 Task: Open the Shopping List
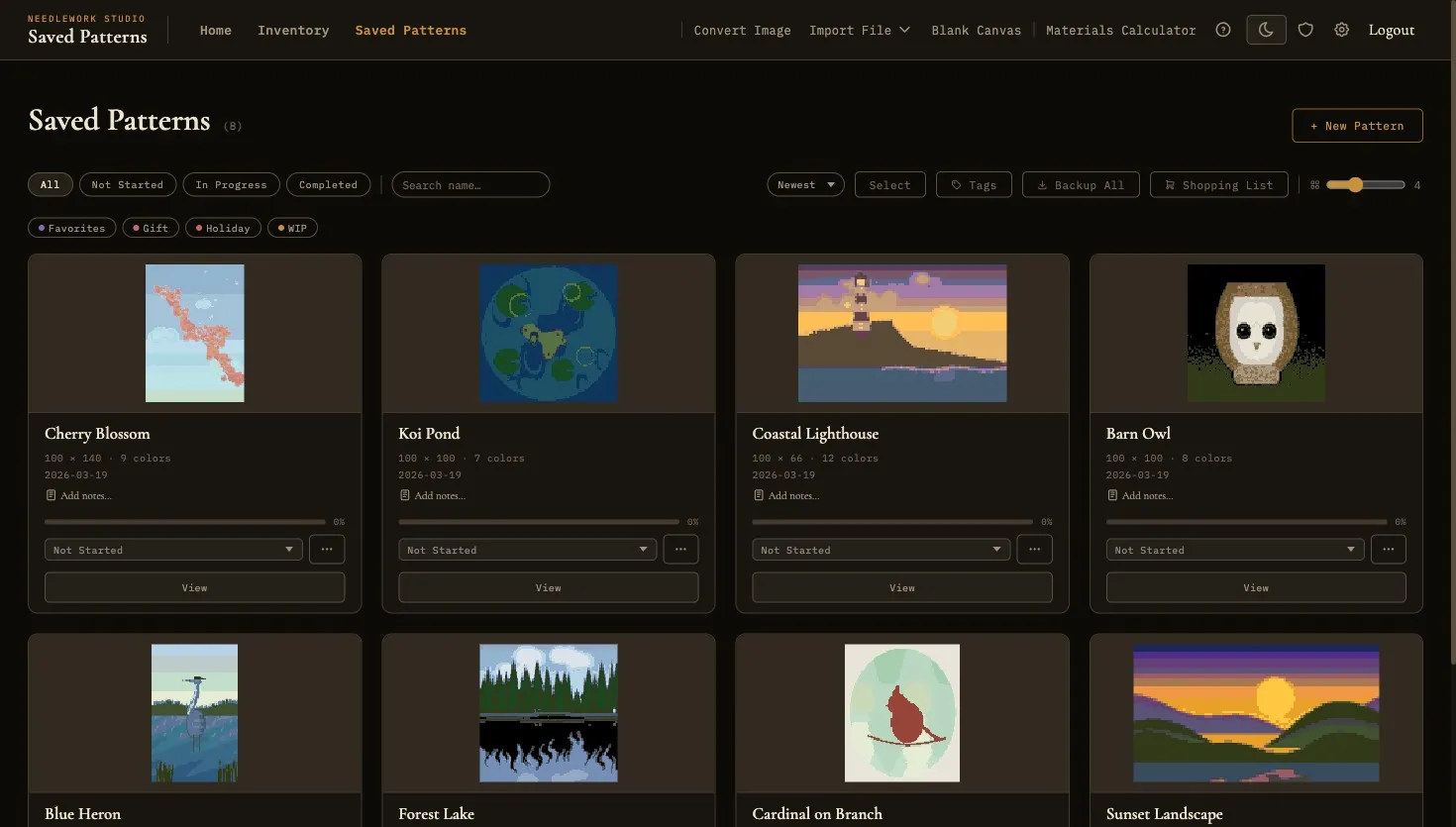point(1218,184)
